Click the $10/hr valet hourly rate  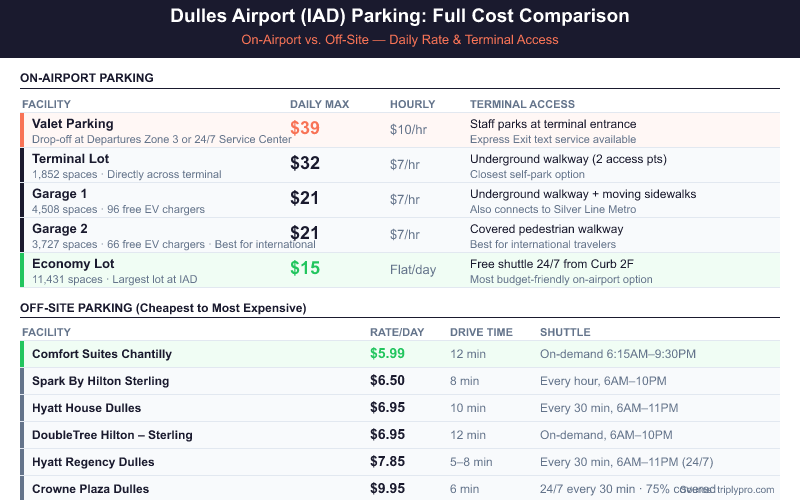[x=408, y=129]
